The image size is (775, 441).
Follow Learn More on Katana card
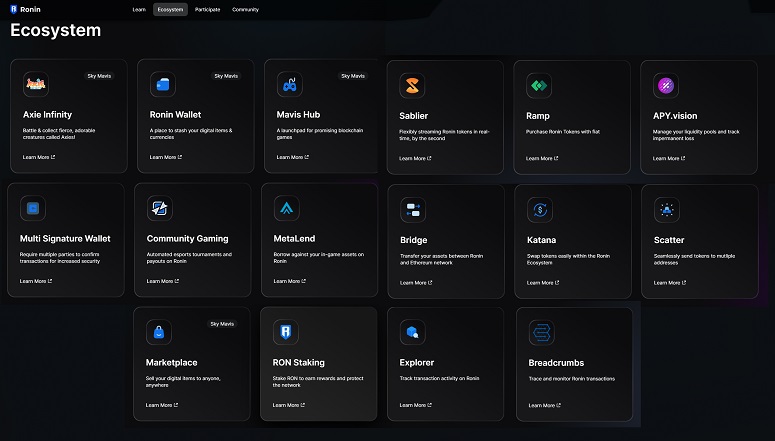tap(543, 283)
